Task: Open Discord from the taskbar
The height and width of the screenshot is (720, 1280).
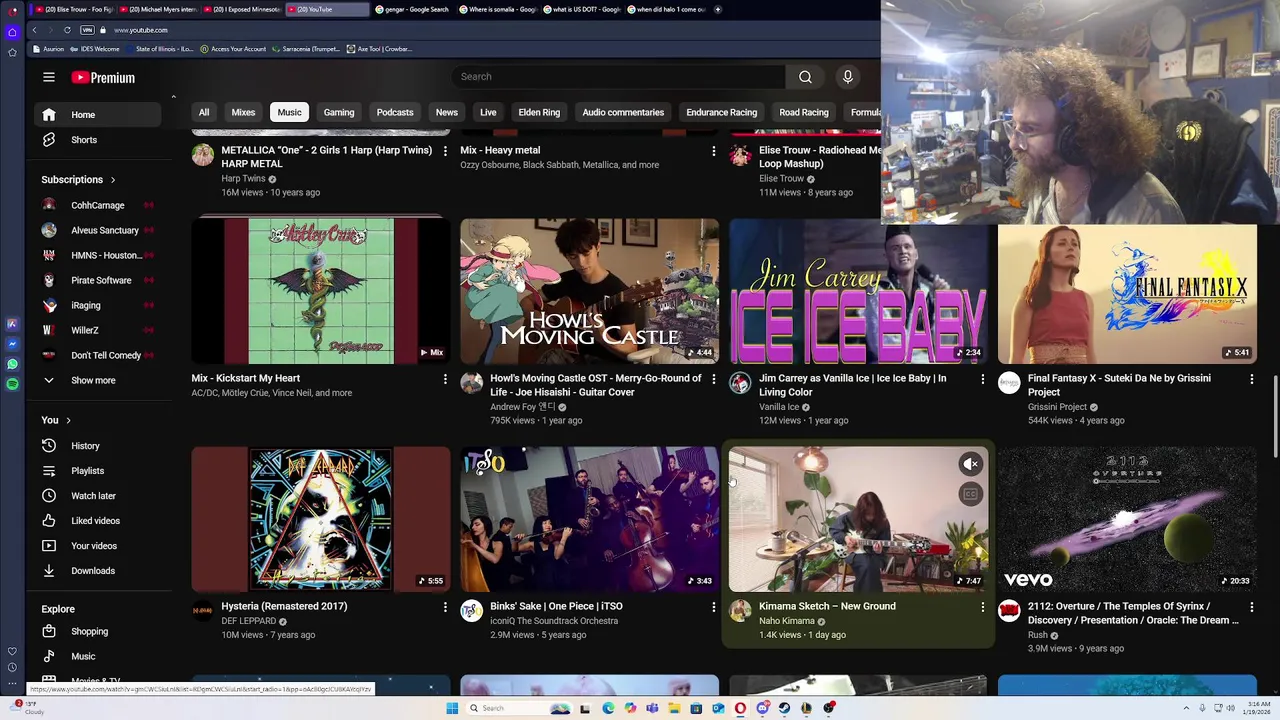Action: 762,708
